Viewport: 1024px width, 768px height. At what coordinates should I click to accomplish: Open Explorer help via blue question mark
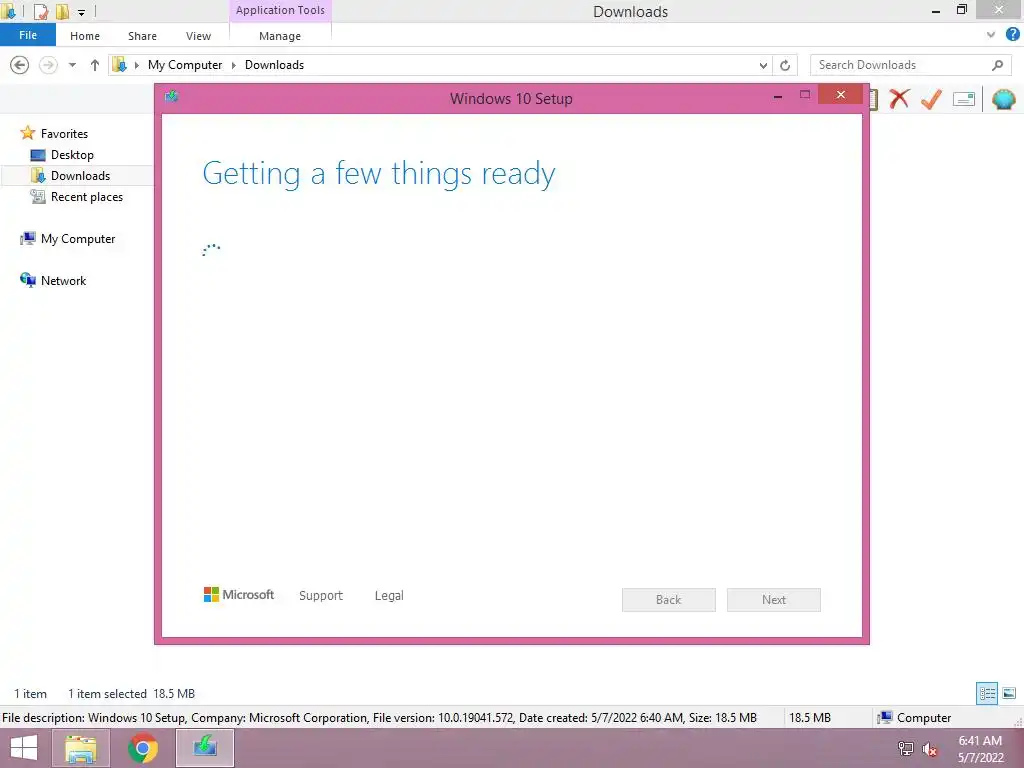coord(1012,35)
